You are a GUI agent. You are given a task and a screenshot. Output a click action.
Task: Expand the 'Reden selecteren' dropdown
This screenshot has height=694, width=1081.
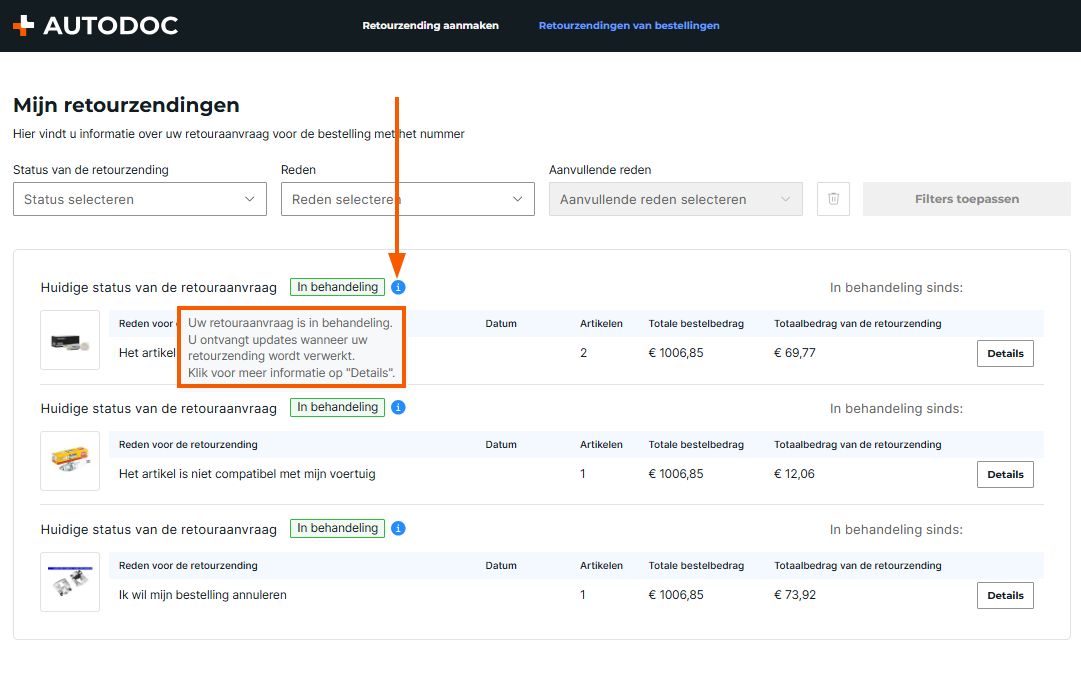tap(408, 199)
